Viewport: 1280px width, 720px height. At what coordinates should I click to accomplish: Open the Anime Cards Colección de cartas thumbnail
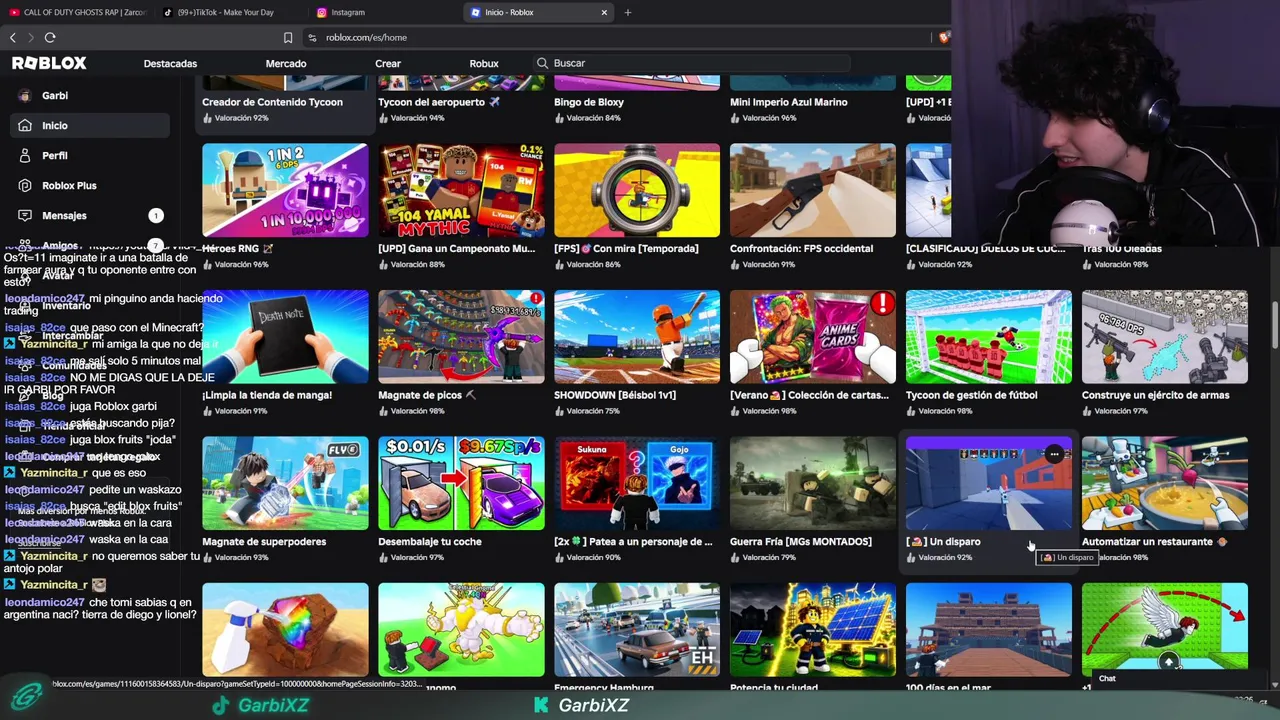pyautogui.click(x=813, y=337)
